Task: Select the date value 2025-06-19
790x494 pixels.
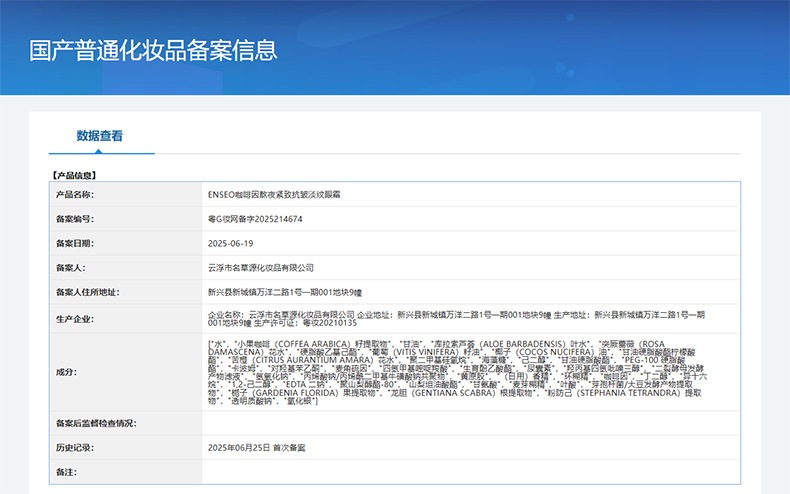Action: (x=230, y=243)
